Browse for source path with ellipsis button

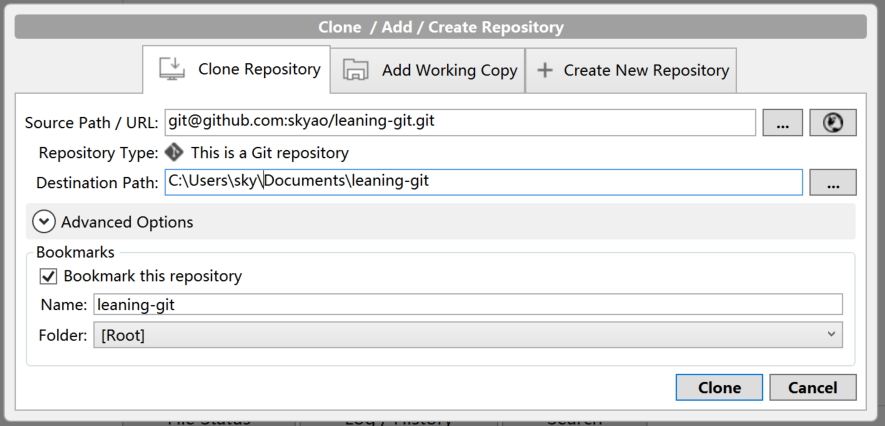click(782, 122)
